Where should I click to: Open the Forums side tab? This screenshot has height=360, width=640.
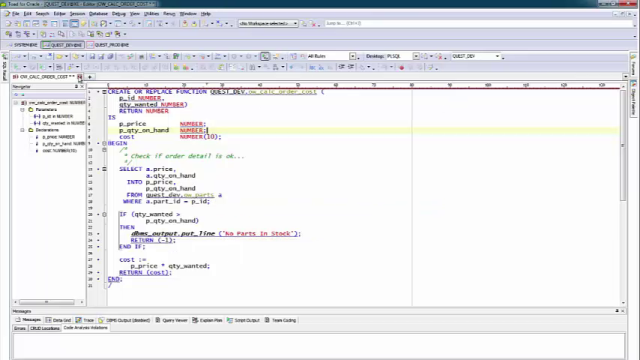(x=633, y=65)
